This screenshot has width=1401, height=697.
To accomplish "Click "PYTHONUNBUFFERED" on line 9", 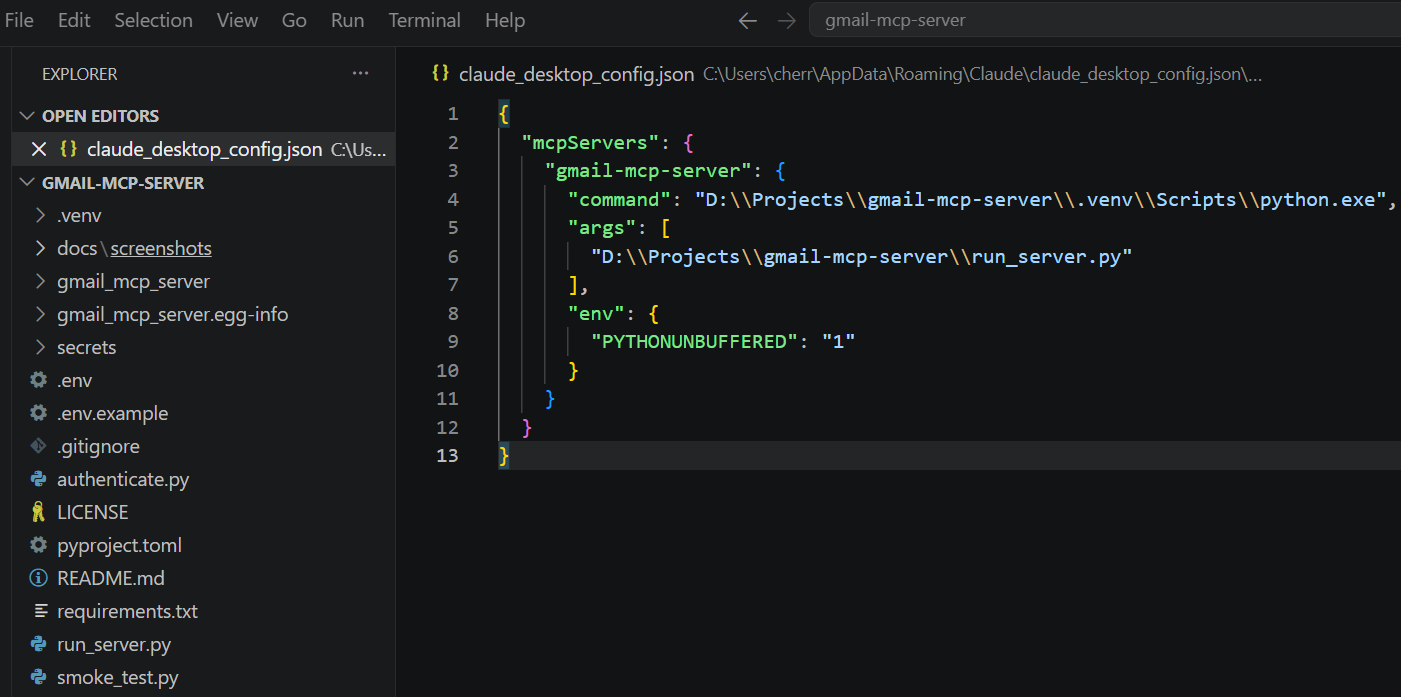I will [695, 342].
